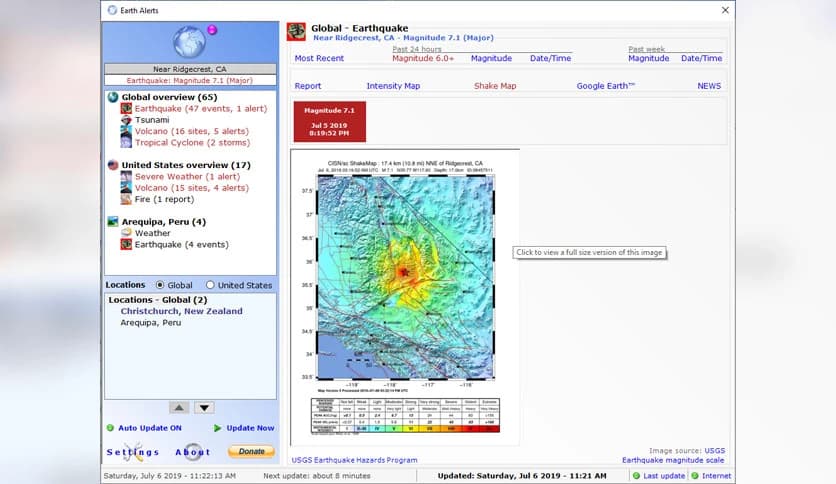The image size is (836, 484).
Task: Click the Fire report icon
Action: point(126,199)
